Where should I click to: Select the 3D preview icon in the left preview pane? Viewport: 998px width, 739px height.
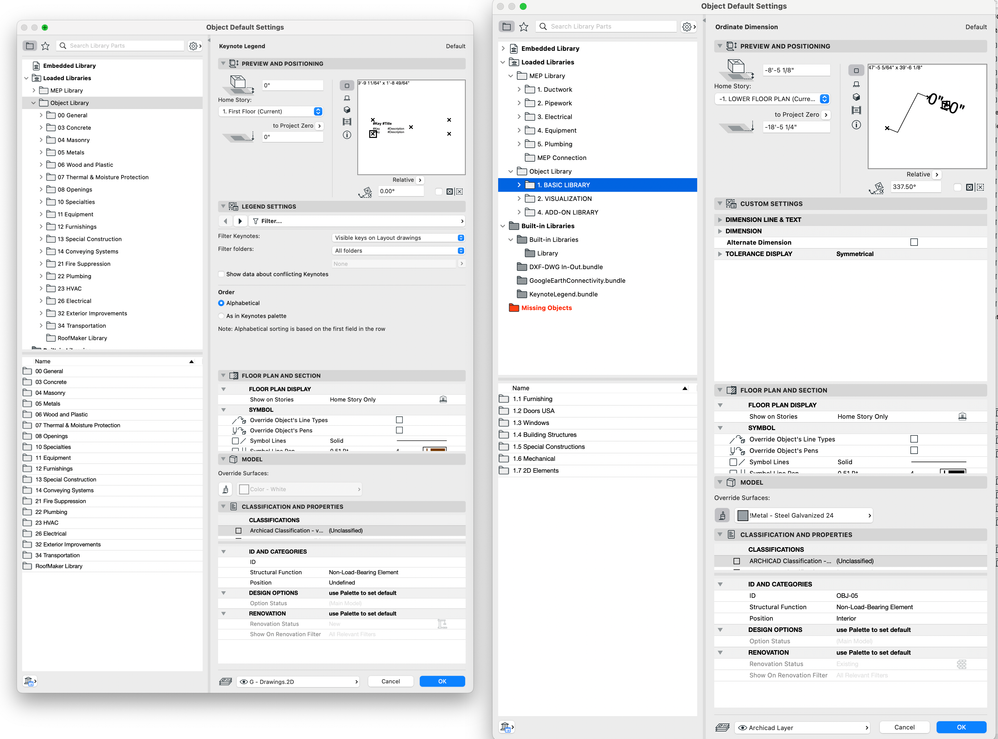point(347,110)
